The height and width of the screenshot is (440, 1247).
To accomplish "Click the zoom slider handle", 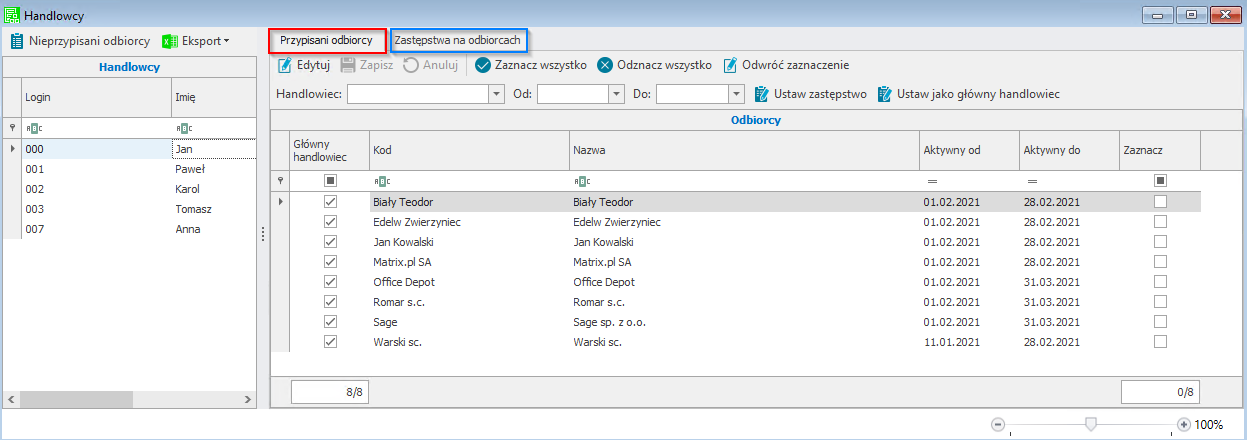I will 1091,424.
